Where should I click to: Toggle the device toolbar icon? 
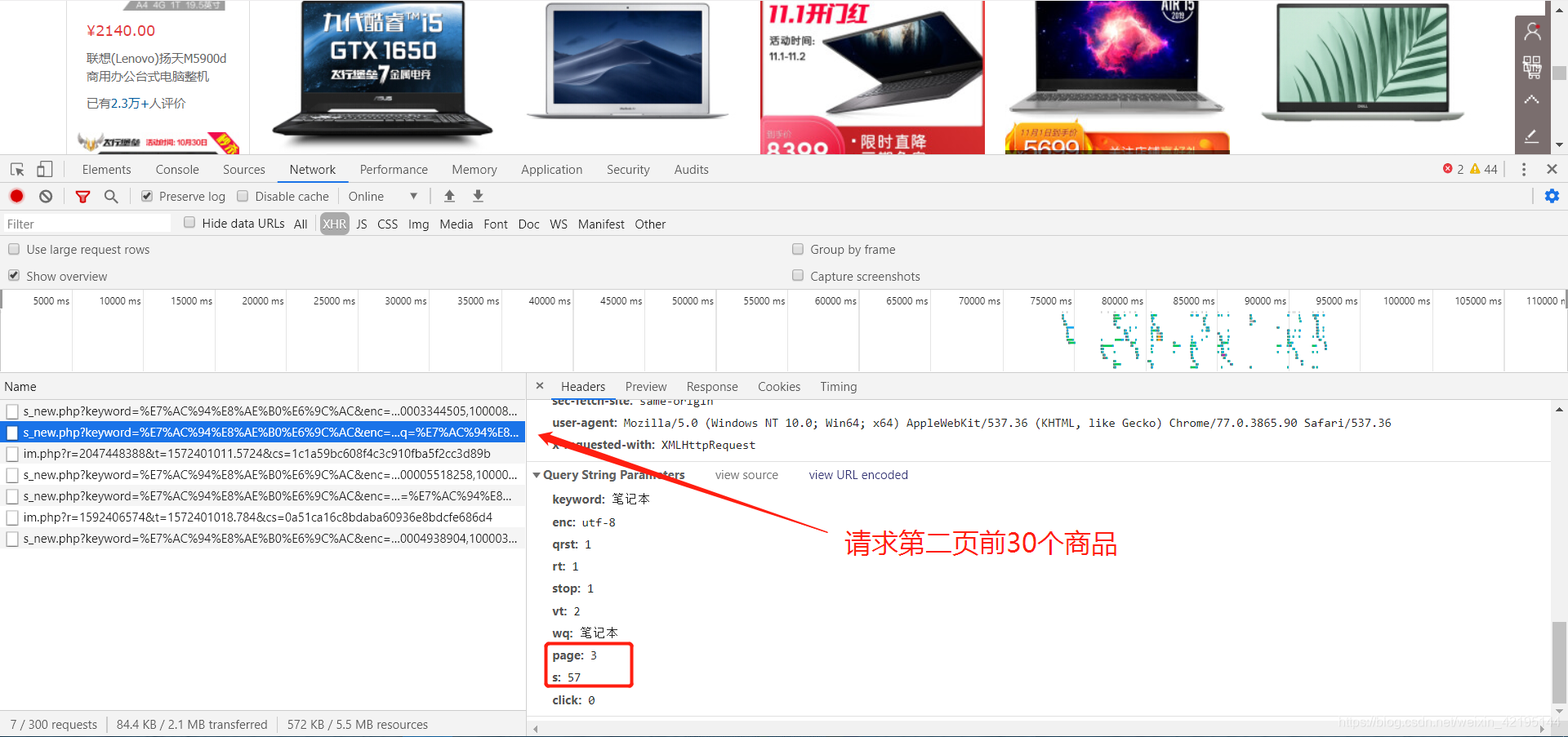point(45,170)
